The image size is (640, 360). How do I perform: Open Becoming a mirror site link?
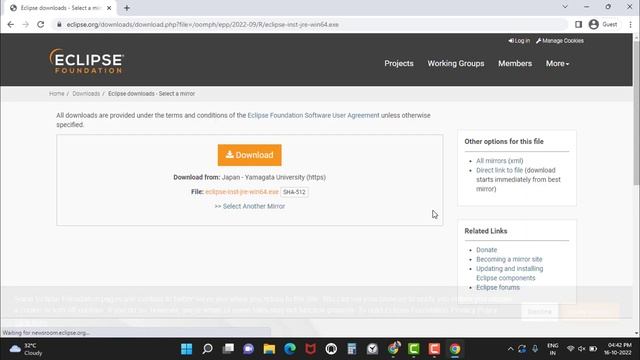(x=509, y=259)
